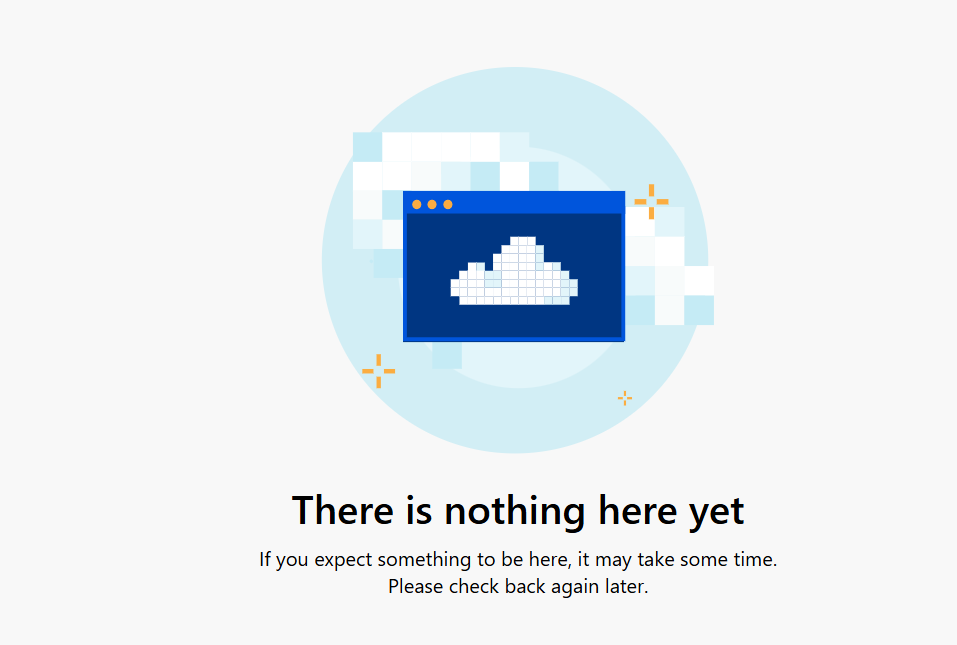
Task: Click the tiny orange sparkle at lower right
Action: [x=624, y=398]
